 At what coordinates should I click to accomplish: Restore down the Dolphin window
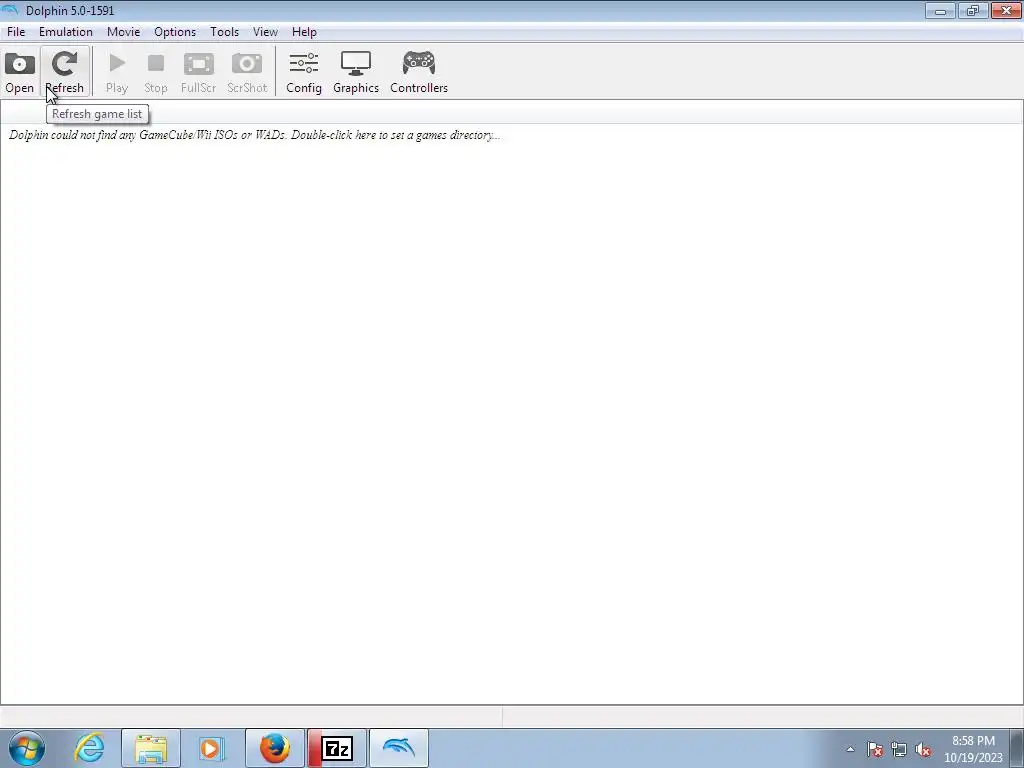point(972,10)
